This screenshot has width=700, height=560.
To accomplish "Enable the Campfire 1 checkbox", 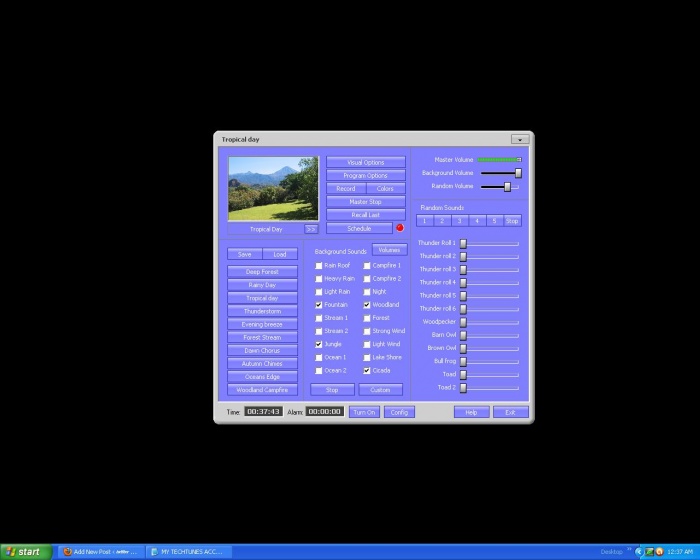I will [x=367, y=266].
